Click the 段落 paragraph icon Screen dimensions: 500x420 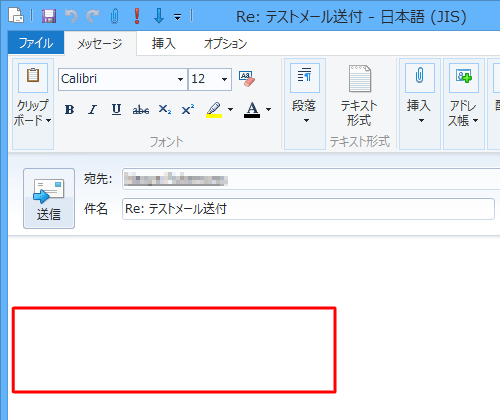tap(305, 78)
